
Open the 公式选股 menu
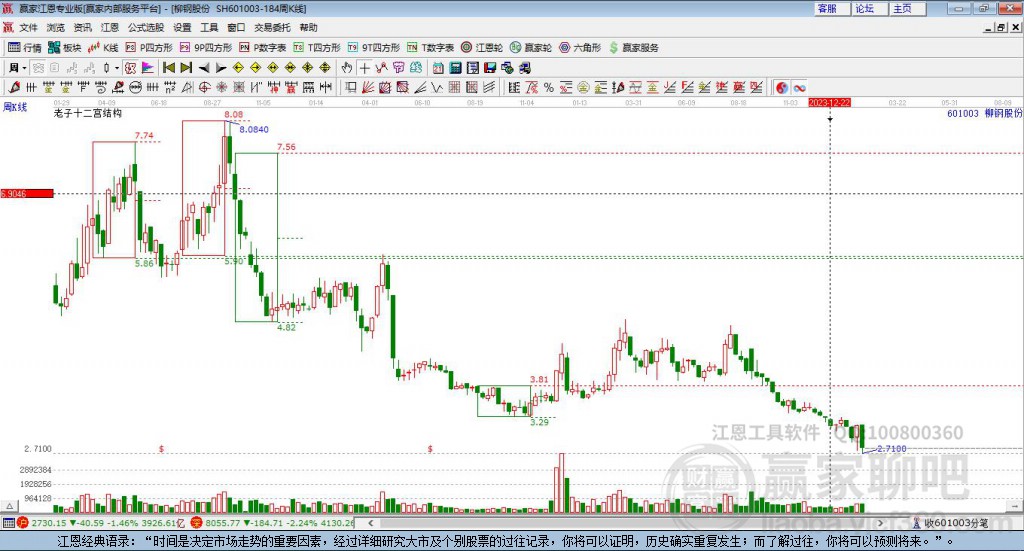pos(146,27)
